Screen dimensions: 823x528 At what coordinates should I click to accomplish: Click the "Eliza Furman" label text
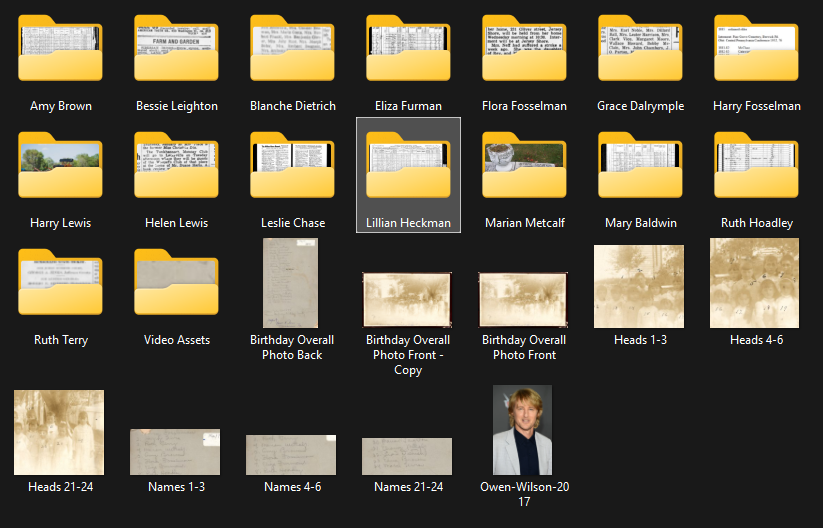click(x=408, y=106)
